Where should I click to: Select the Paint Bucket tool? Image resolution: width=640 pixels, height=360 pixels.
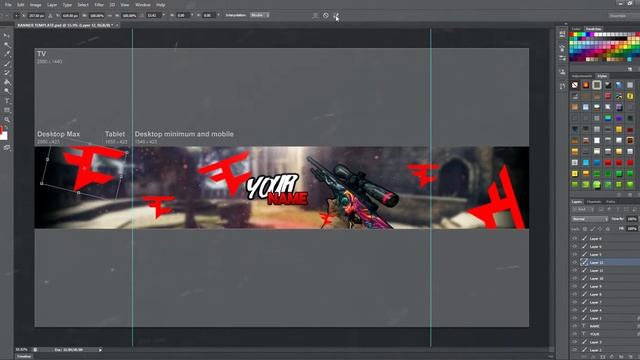(7, 82)
